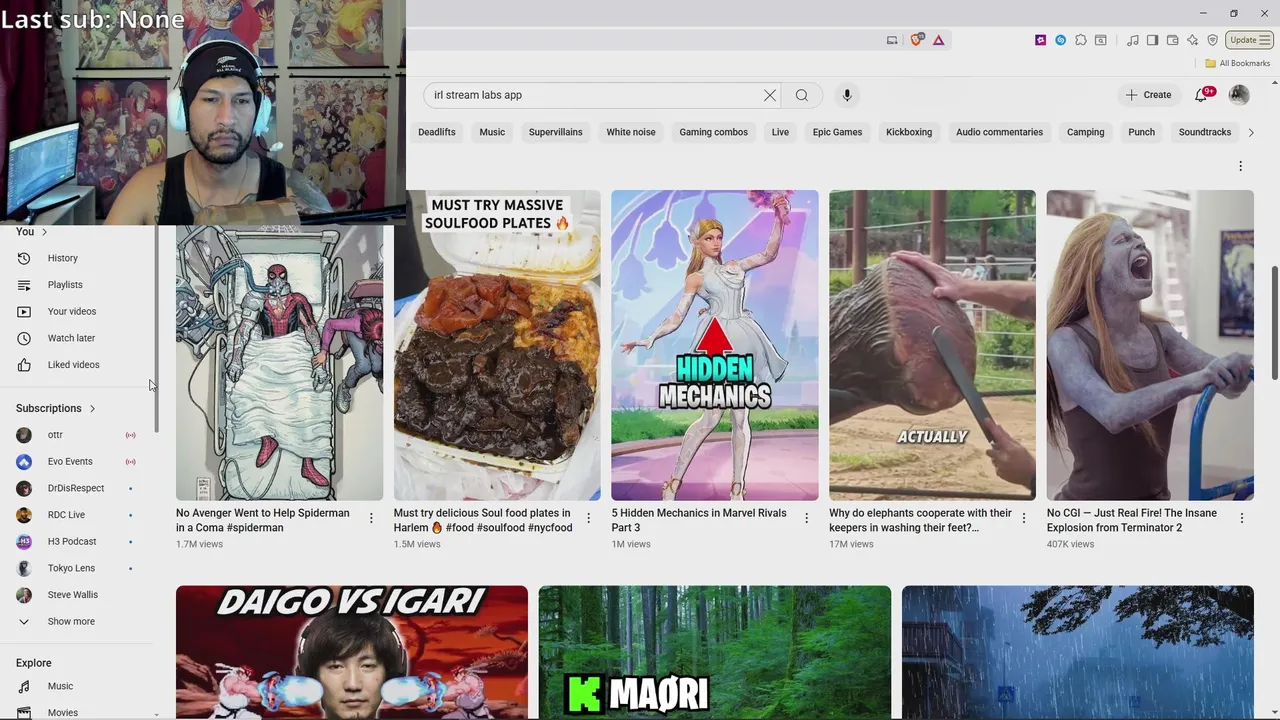Open the rainy window video thumbnail
The width and height of the screenshot is (1280, 720).
(x=1077, y=652)
